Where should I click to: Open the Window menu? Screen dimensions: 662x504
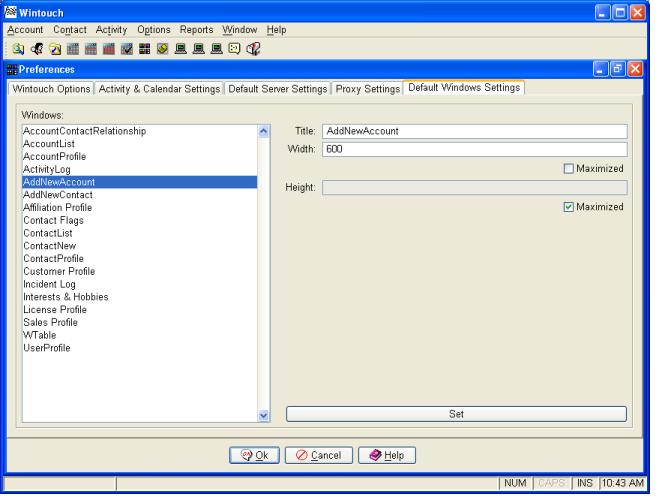240,30
